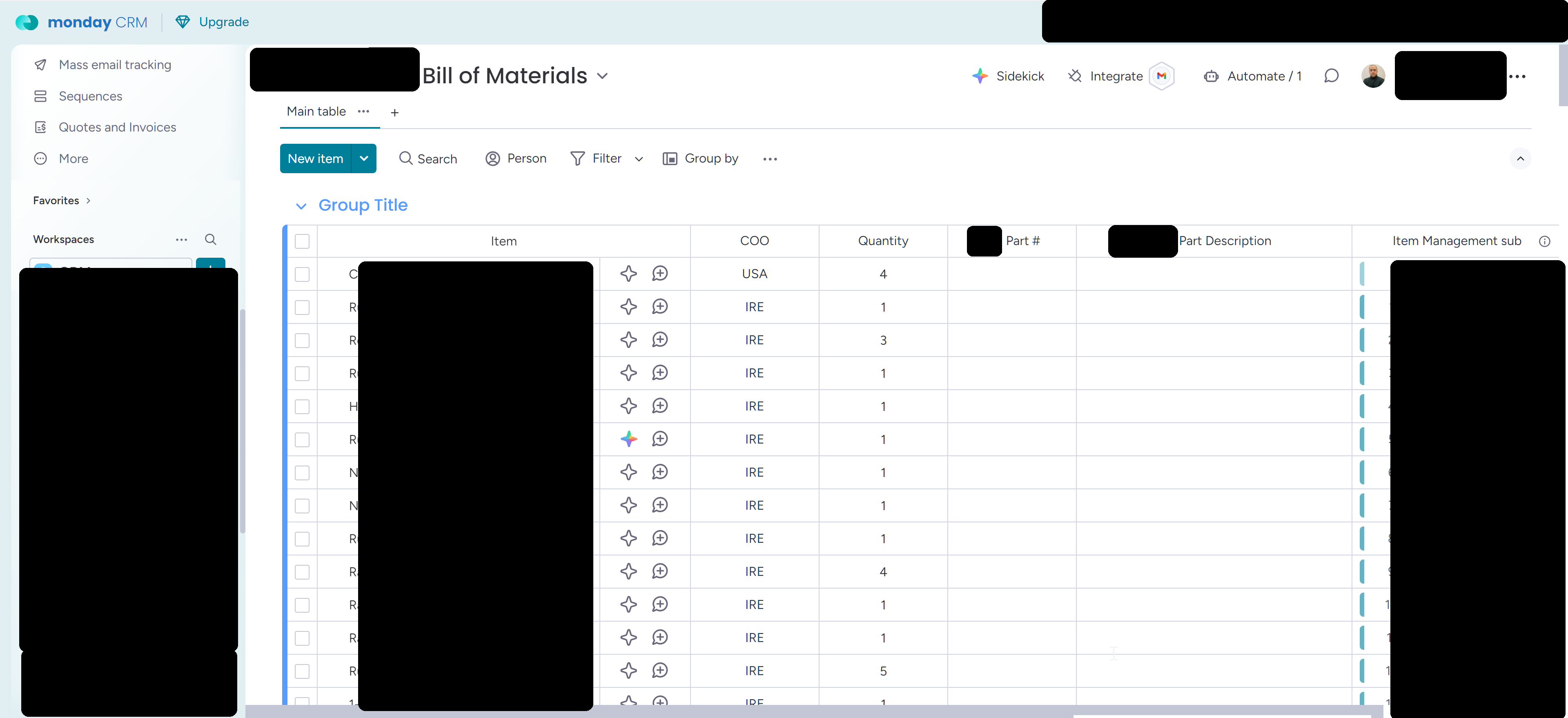Image resolution: width=1568 pixels, height=718 pixels.
Task: Open the board discussion chat icon
Action: tap(1331, 76)
